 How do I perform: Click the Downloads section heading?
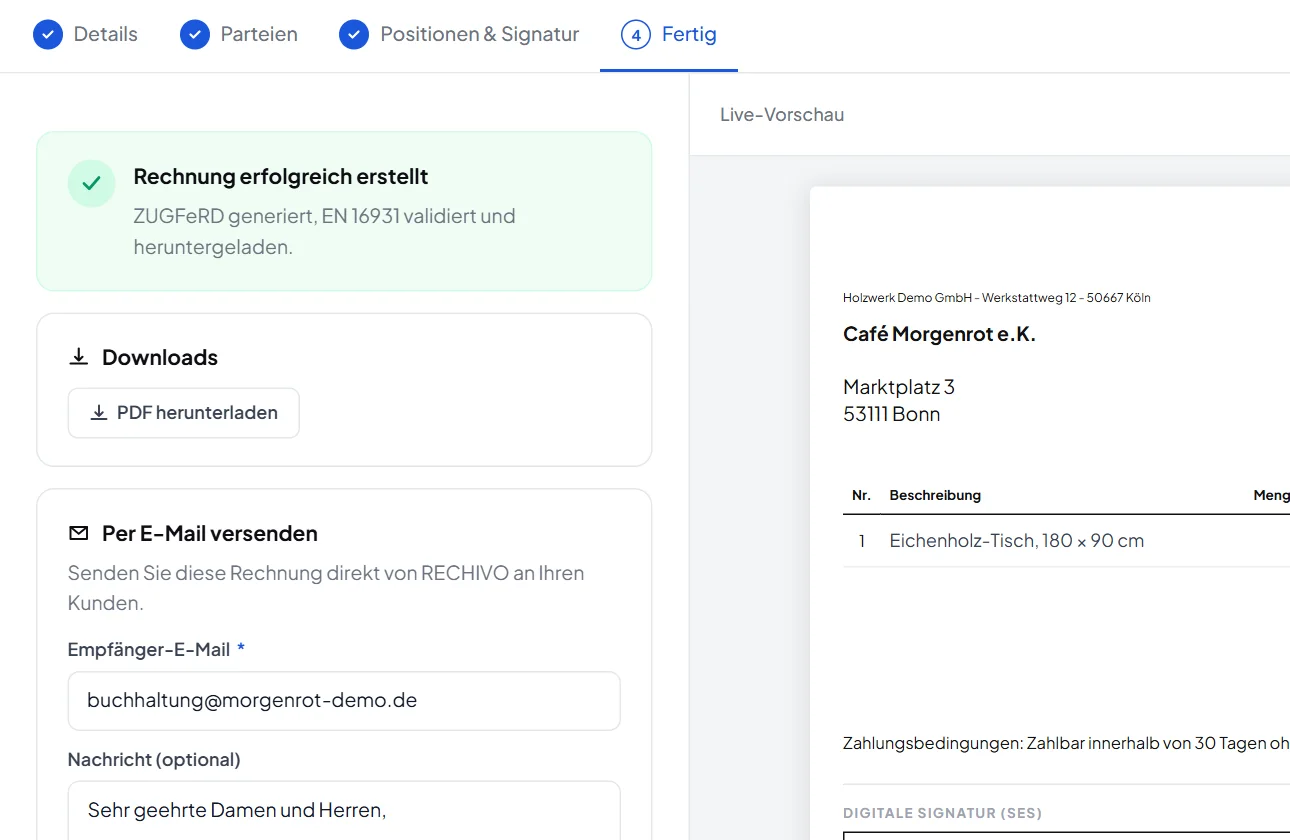click(x=160, y=357)
